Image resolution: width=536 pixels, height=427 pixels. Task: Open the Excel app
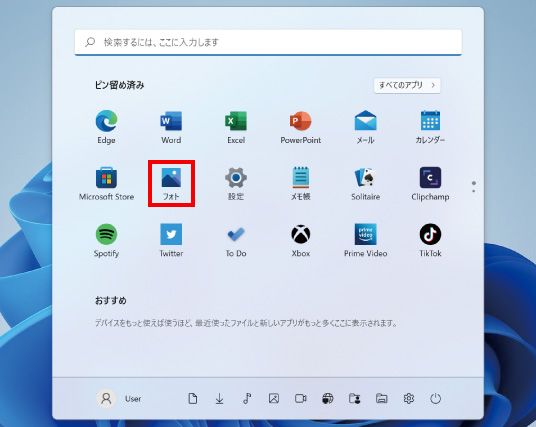236,127
